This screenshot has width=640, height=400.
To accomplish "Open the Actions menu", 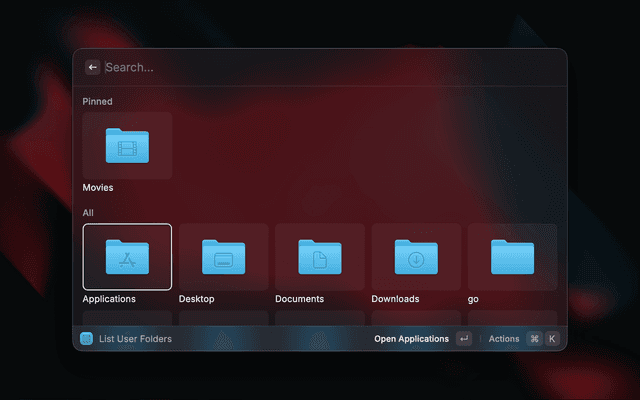I will (x=504, y=339).
